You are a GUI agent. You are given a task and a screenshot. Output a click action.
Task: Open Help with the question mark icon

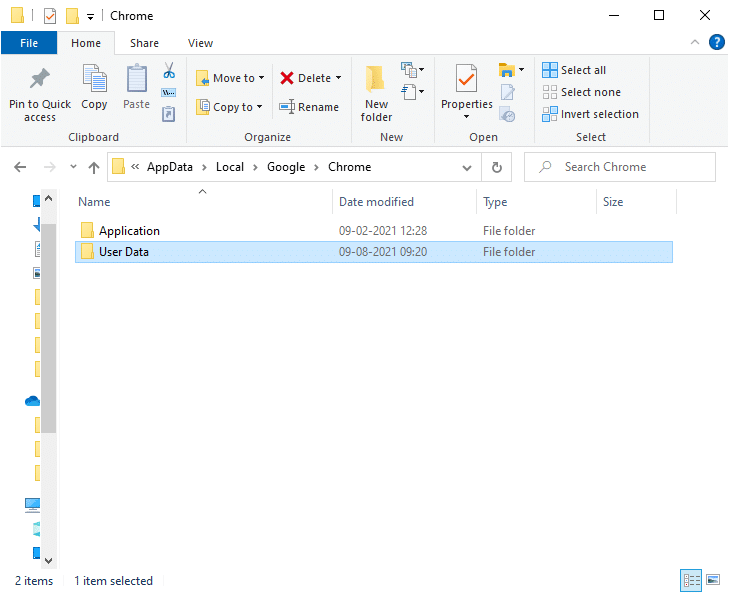point(716,42)
